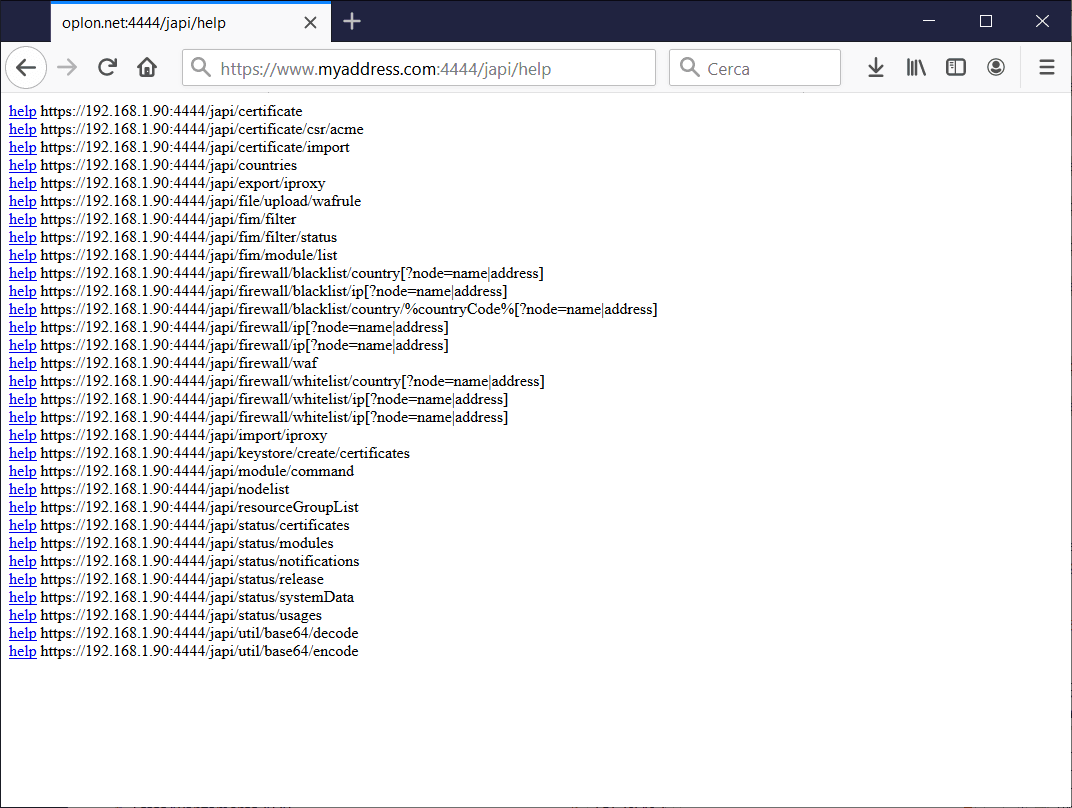Viewport: 1072px width, 808px height.
Task: Open help link for japi/countries
Action: 23,165
